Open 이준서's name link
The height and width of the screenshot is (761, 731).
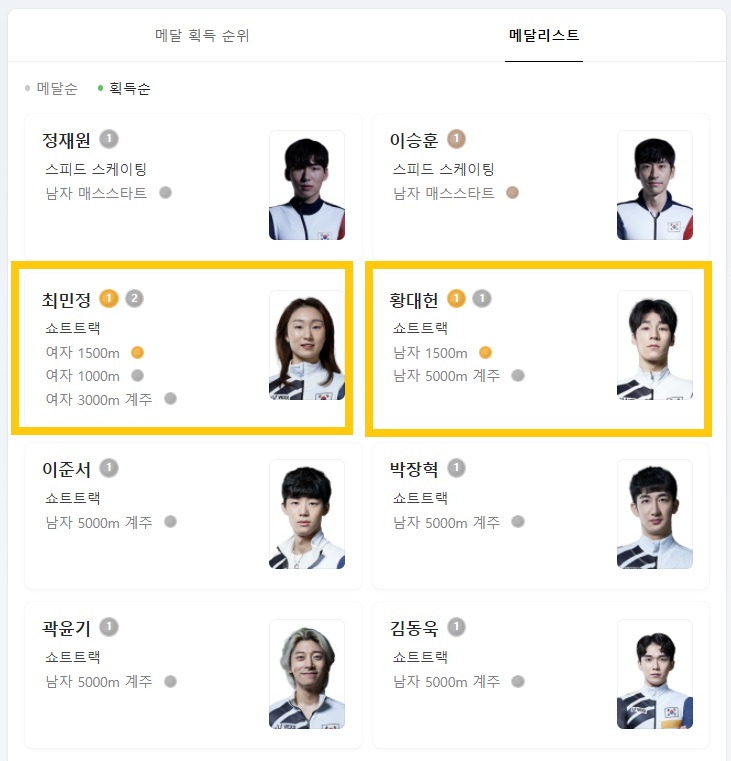66,469
